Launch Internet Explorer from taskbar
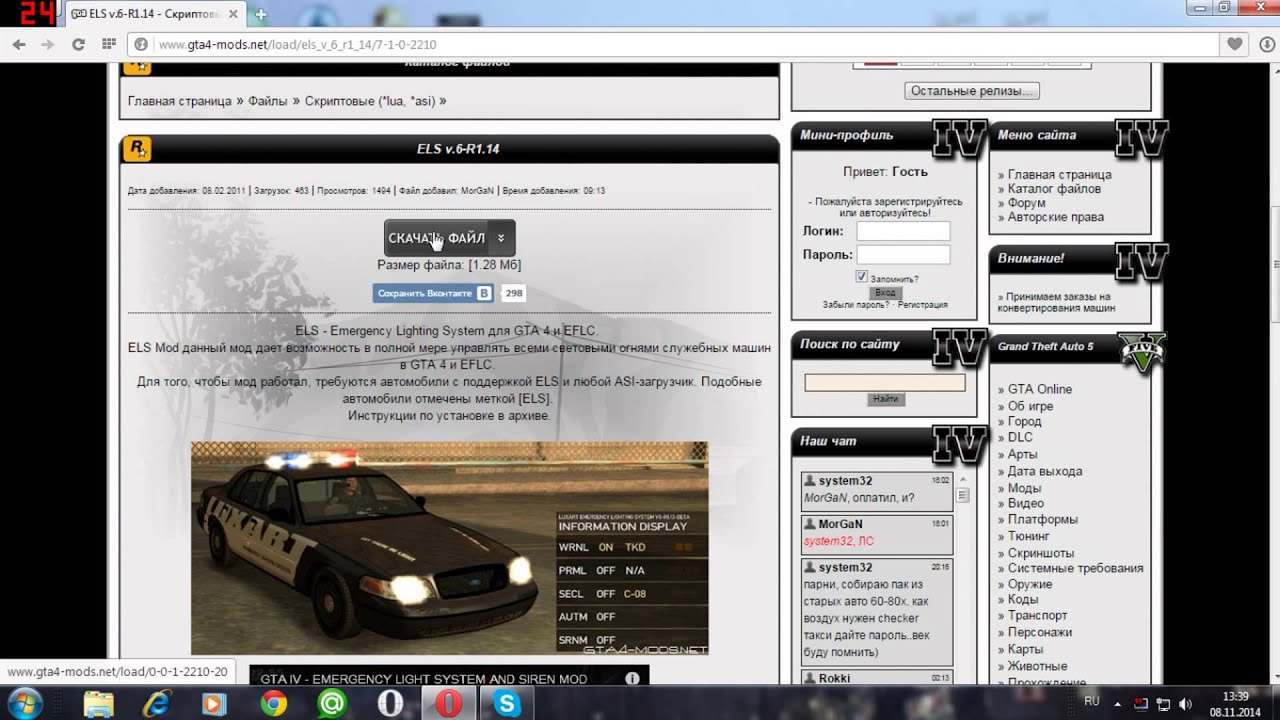The image size is (1280, 720). (x=156, y=704)
